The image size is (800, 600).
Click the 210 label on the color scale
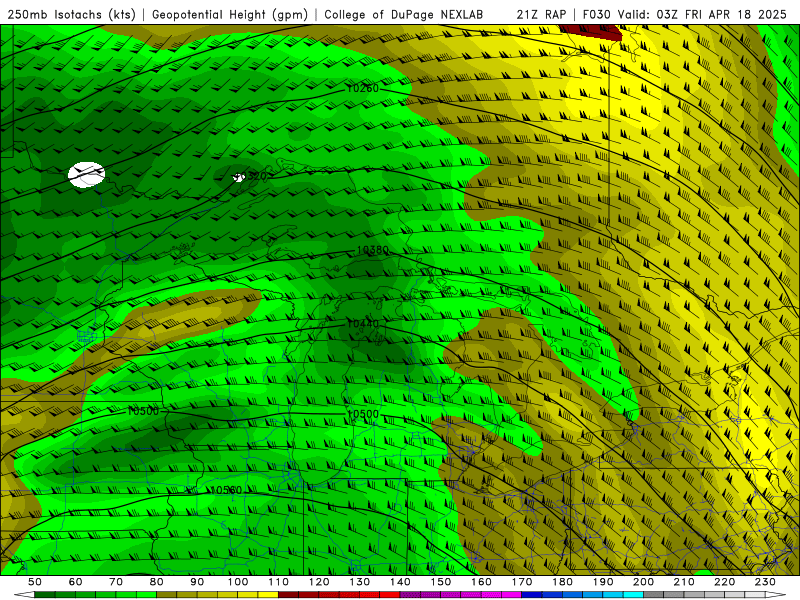coord(684,582)
